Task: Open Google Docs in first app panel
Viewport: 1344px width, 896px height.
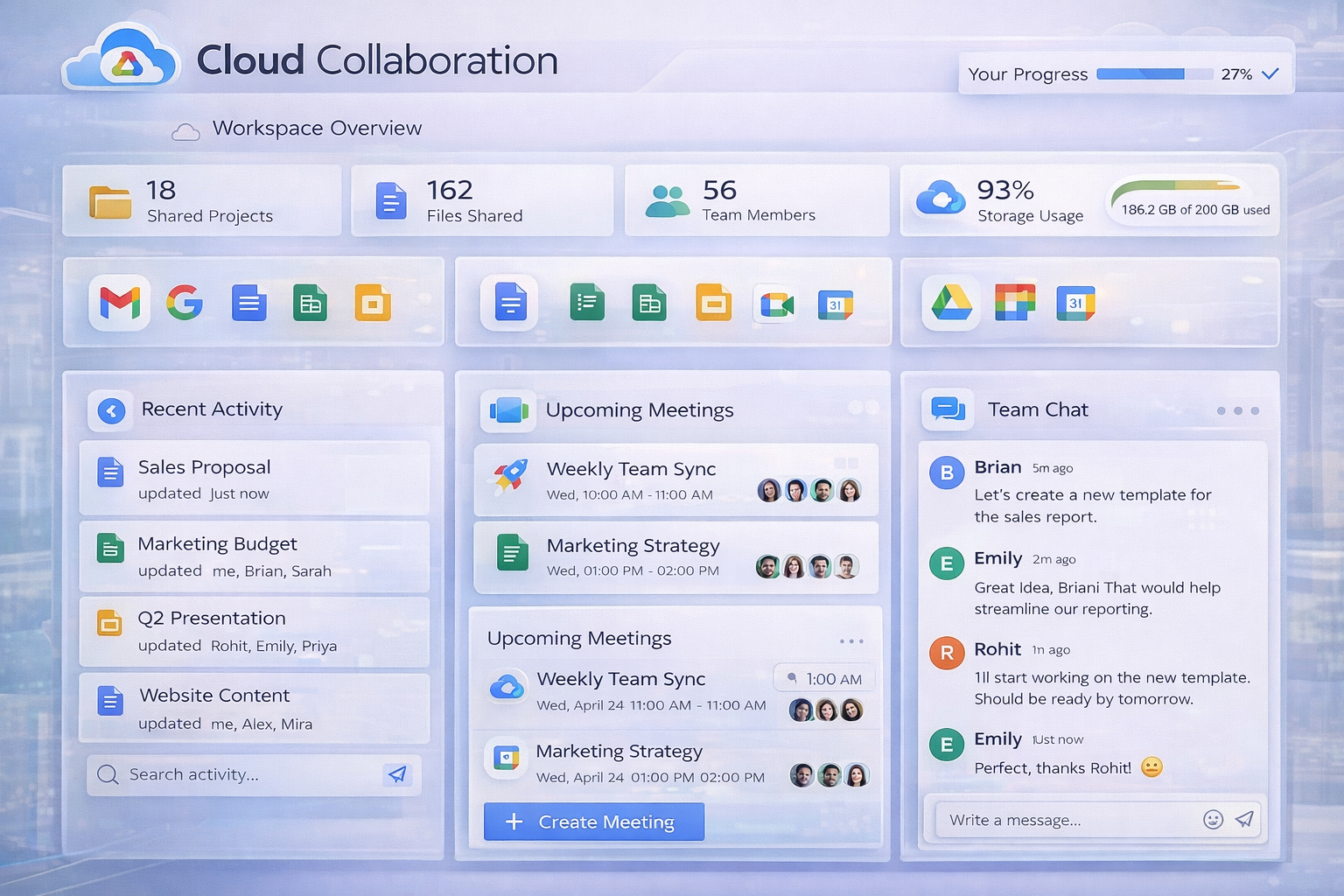Action: pos(249,303)
